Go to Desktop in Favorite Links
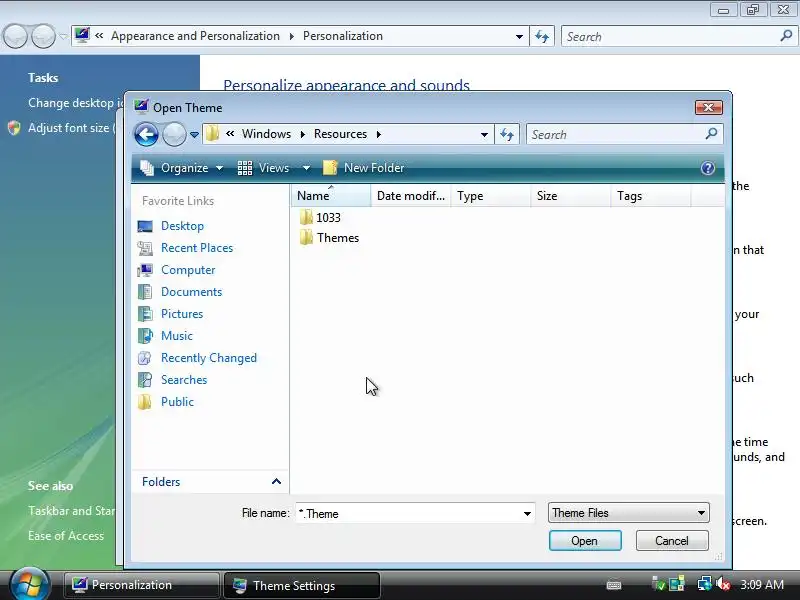Viewport: 800px width, 600px height. (182, 226)
